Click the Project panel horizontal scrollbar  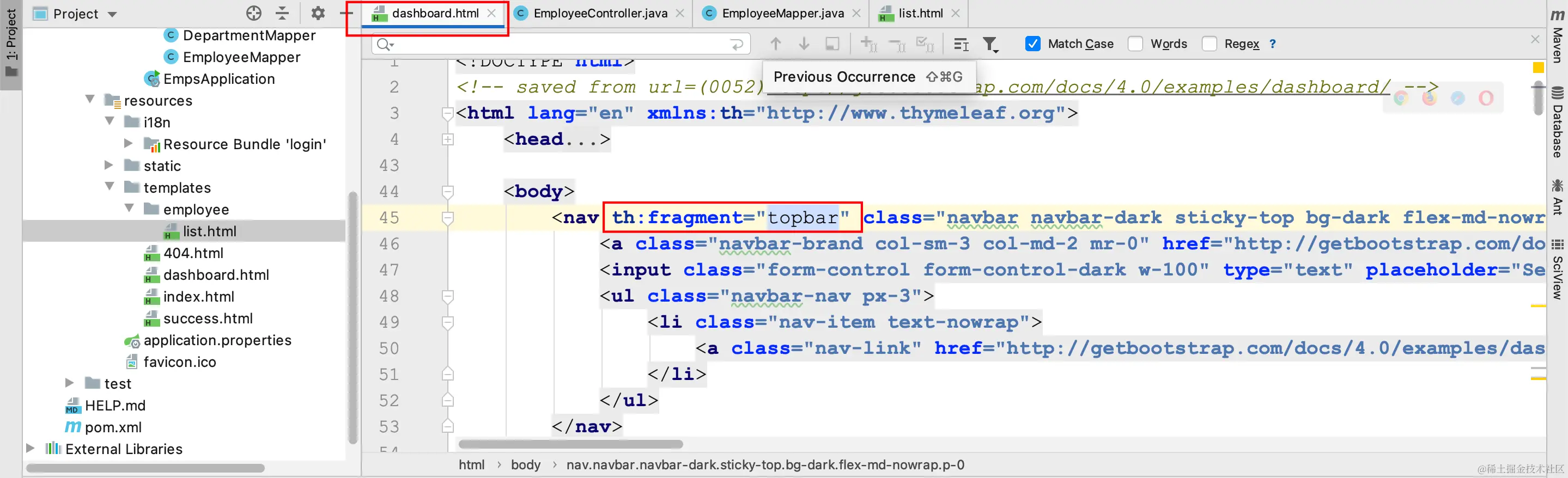click(145, 468)
